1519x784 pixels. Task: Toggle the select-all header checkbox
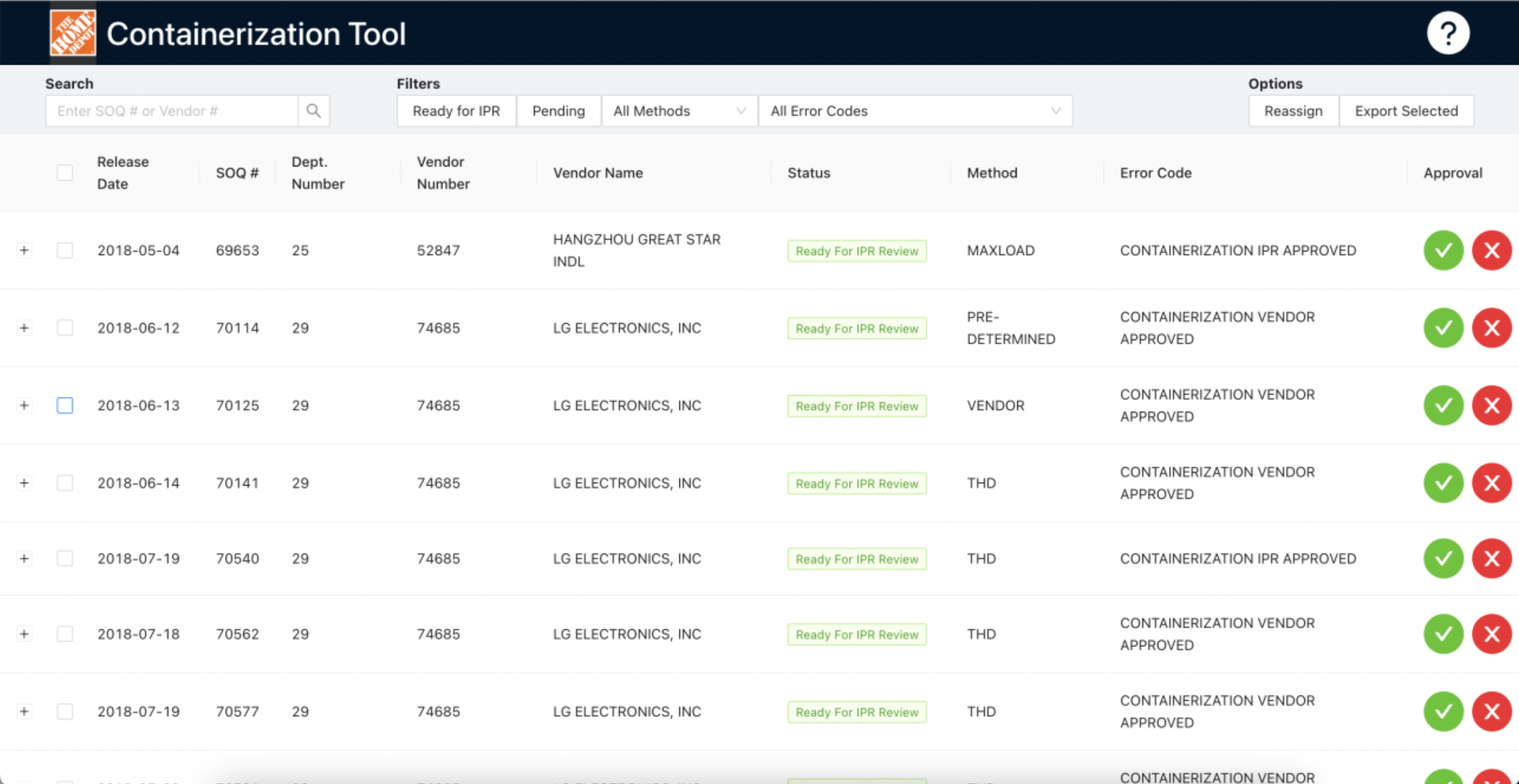click(x=65, y=173)
